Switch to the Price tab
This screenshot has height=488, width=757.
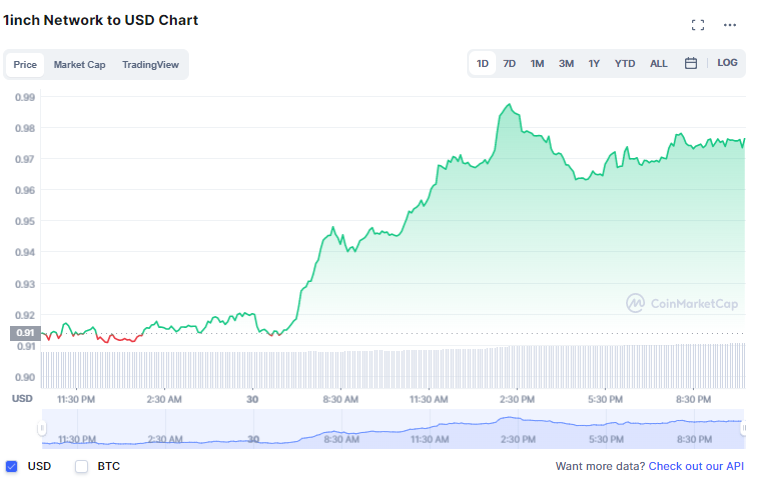(25, 65)
